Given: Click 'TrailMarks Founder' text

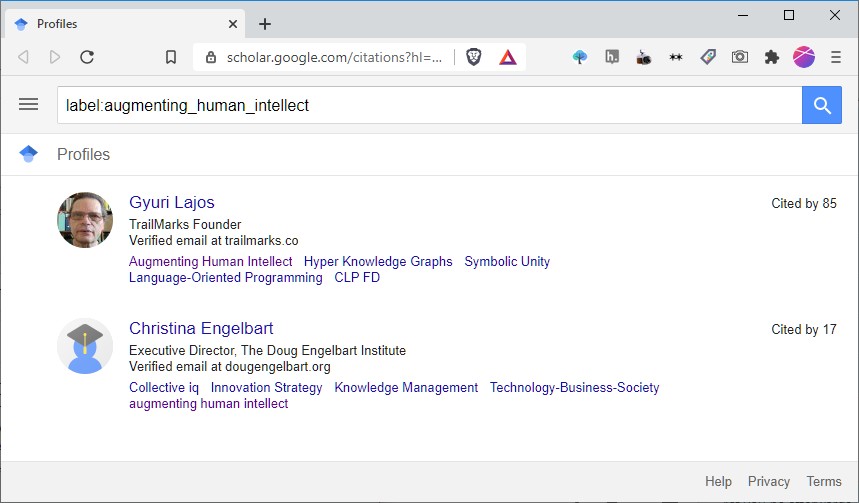Looking at the screenshot, I should [x=185, y=224].
